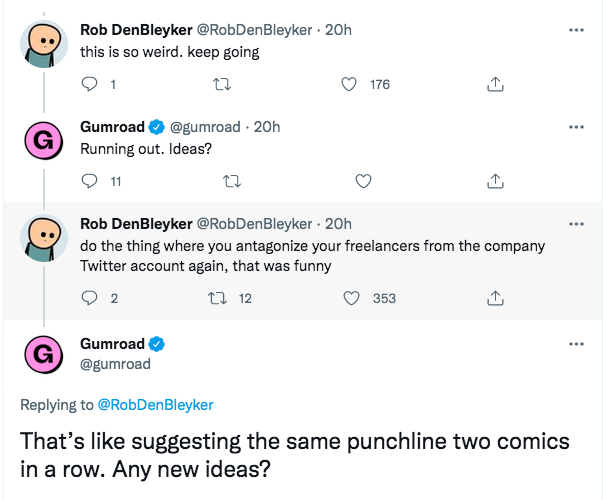The width and height of the screenshot is (603, 500).
Task: Open more options on Gumroad's "Running out" tweet
Action: pyautogui.click(x=575, y=127)
